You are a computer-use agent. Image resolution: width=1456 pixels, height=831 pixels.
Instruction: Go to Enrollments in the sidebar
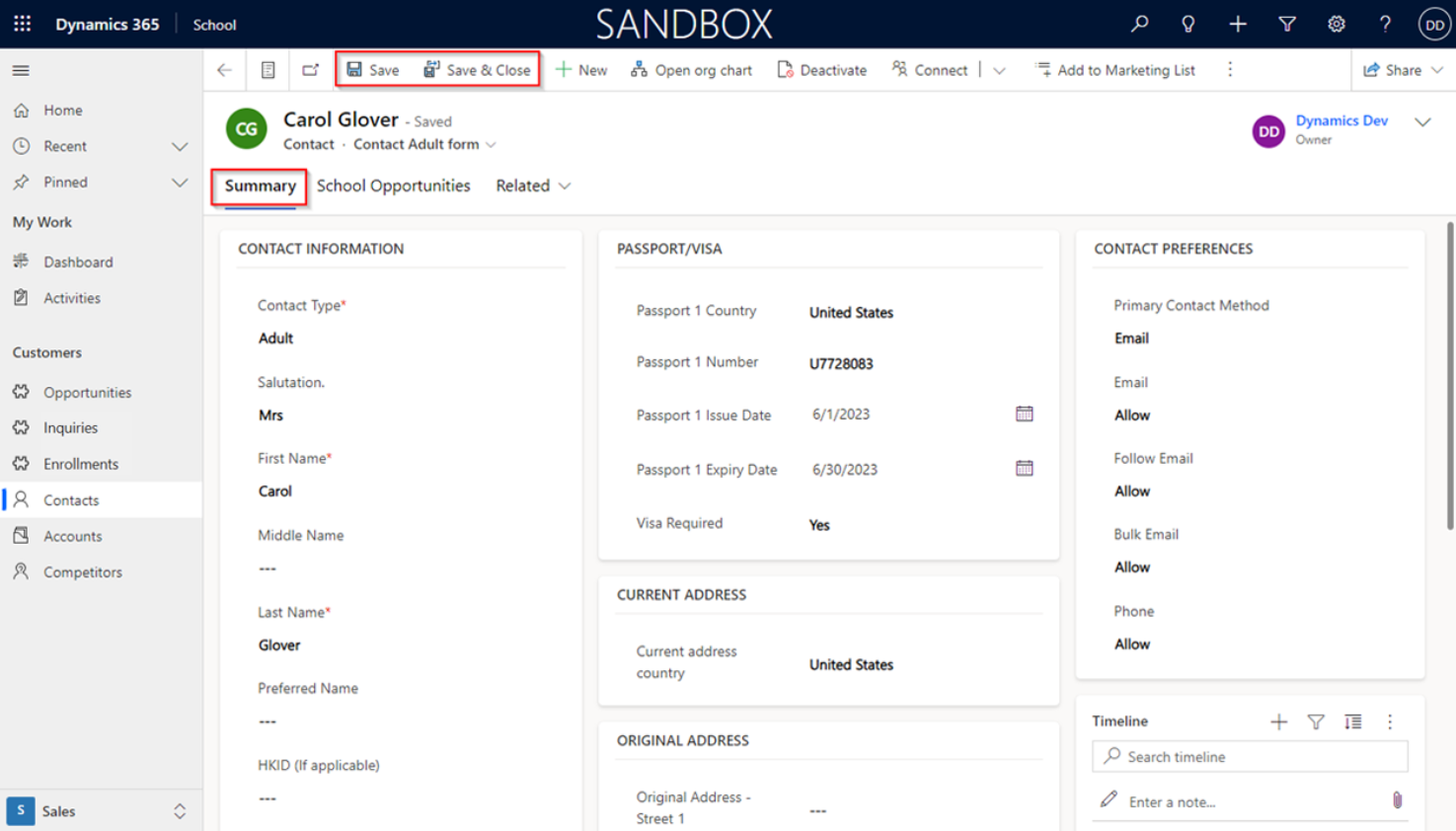coord(80,464)
